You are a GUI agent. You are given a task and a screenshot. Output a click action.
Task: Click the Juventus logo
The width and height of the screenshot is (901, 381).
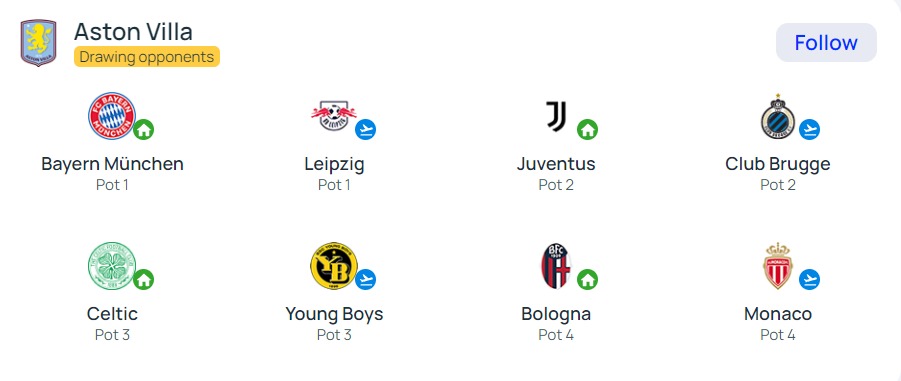click(556, 116)
